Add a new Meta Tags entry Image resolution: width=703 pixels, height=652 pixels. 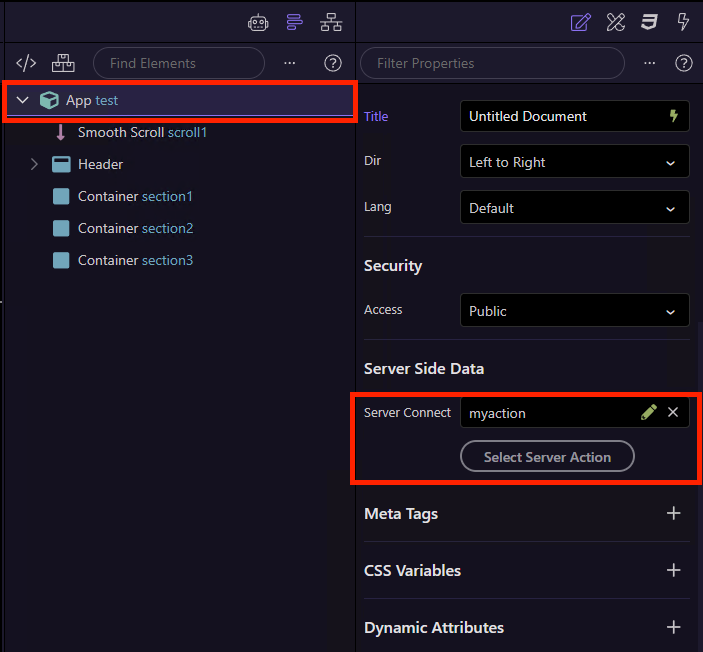pos(673,513)
